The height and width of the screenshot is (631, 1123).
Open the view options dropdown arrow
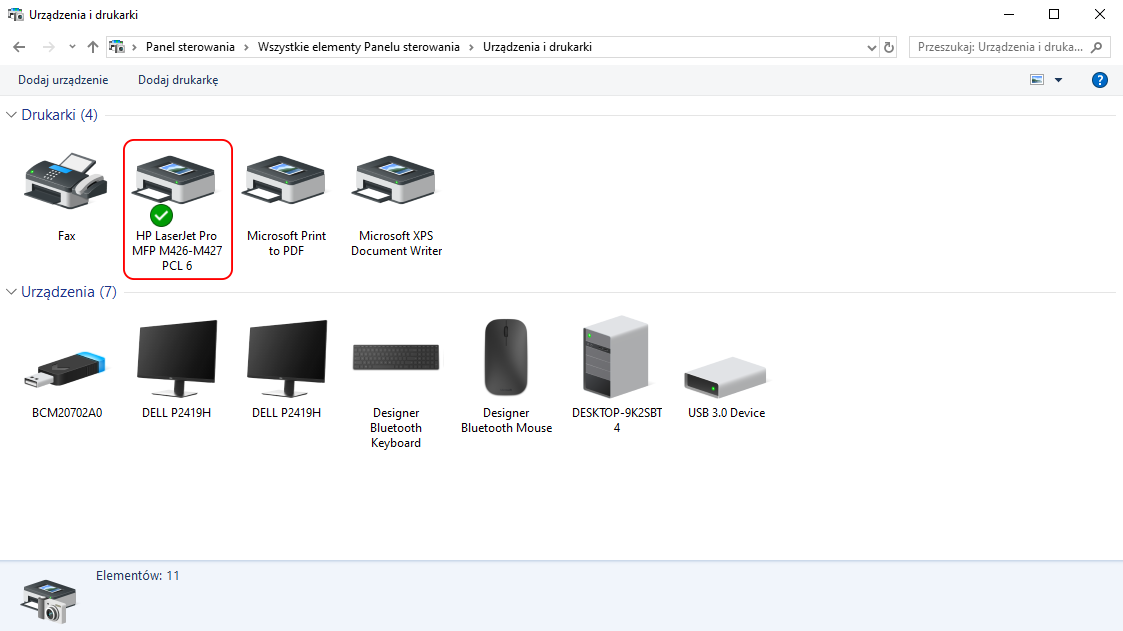(1058, 80)
